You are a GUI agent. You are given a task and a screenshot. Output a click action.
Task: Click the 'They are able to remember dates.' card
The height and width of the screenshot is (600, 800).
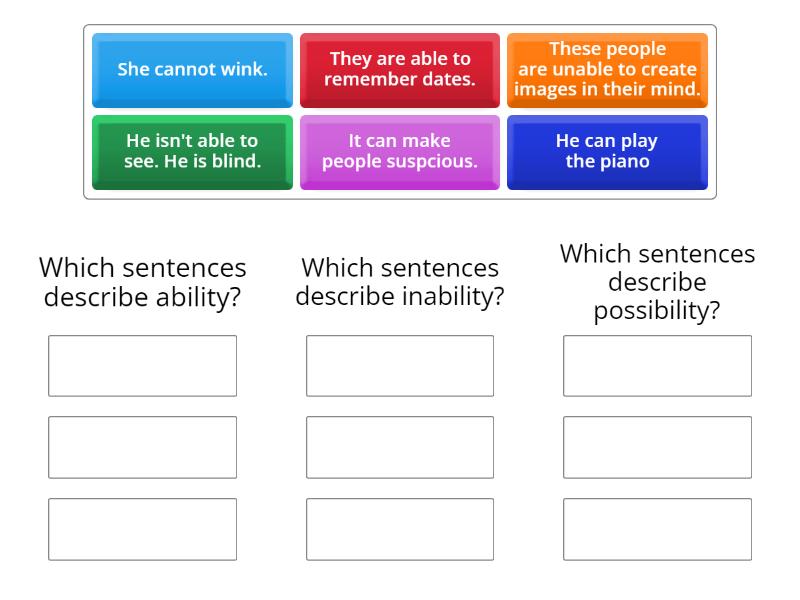tap(400, 69)
